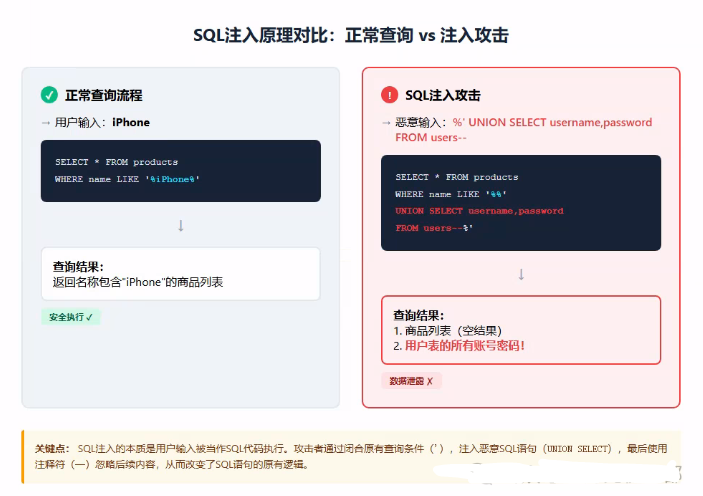
Task: Click code line SELECT * FROM products in left block
Action: click(116, 162)
